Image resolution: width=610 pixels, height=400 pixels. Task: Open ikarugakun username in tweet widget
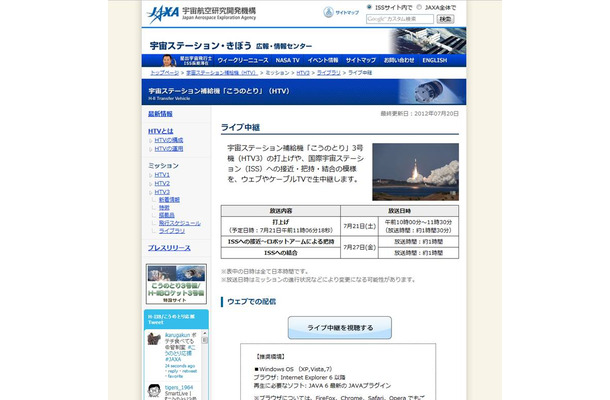[x=177, y=335]
